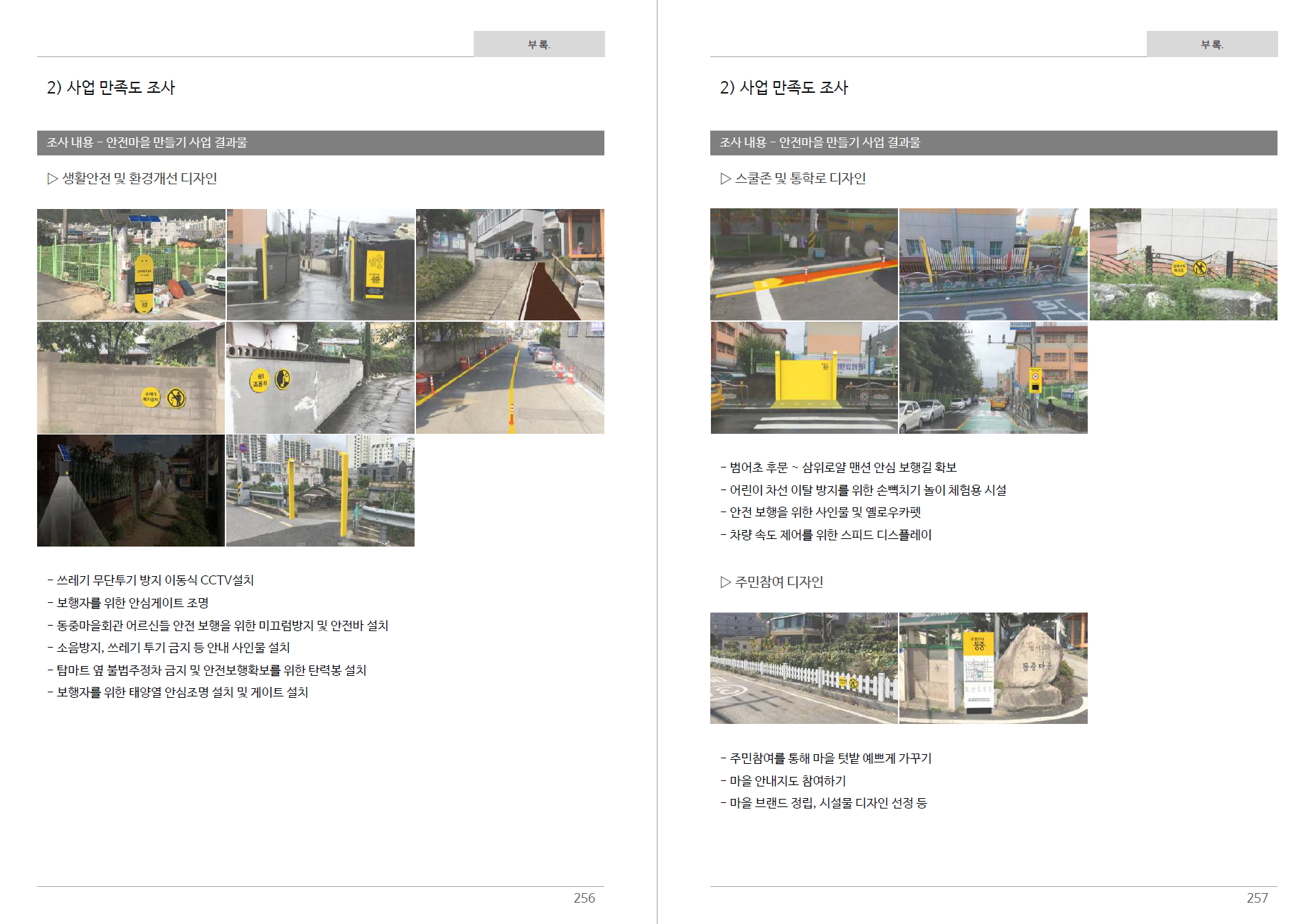Click page number 257
Viewport: 1316px width, 924px height.
coord(1256,898)
